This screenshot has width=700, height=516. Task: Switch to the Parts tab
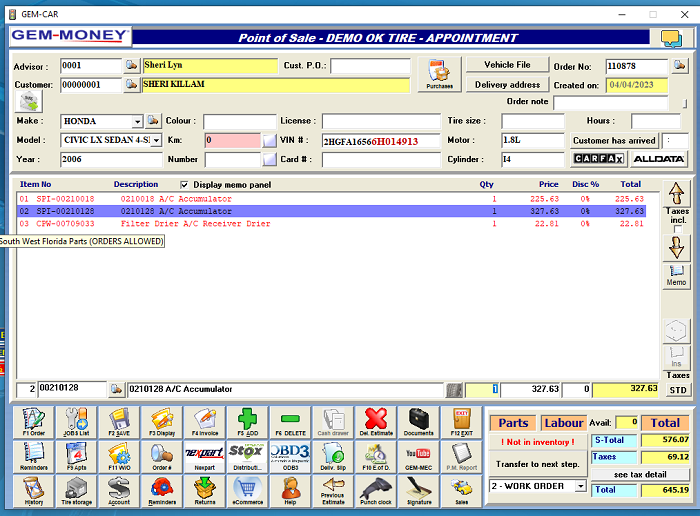click(x=513, y=423)
